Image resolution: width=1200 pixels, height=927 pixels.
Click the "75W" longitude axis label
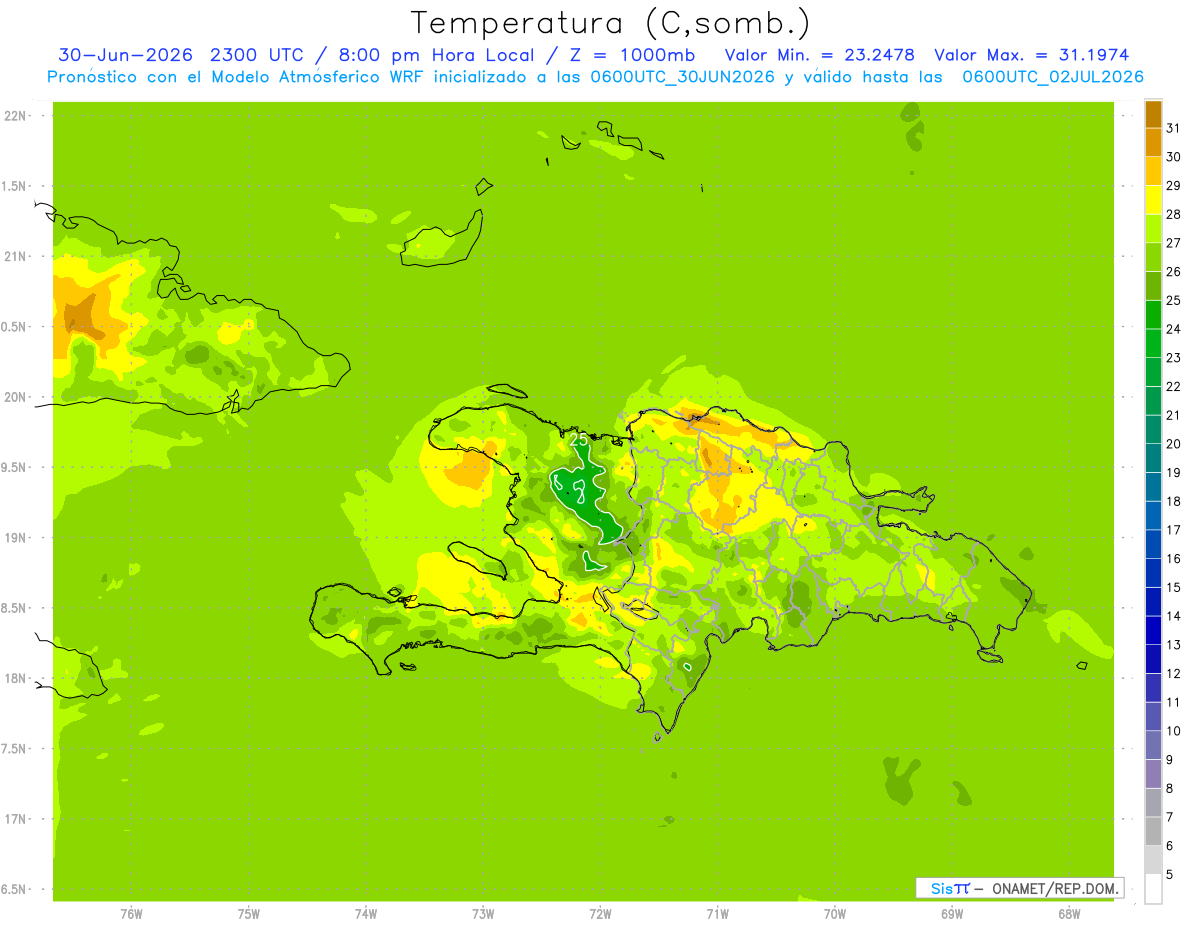(249, 914)
